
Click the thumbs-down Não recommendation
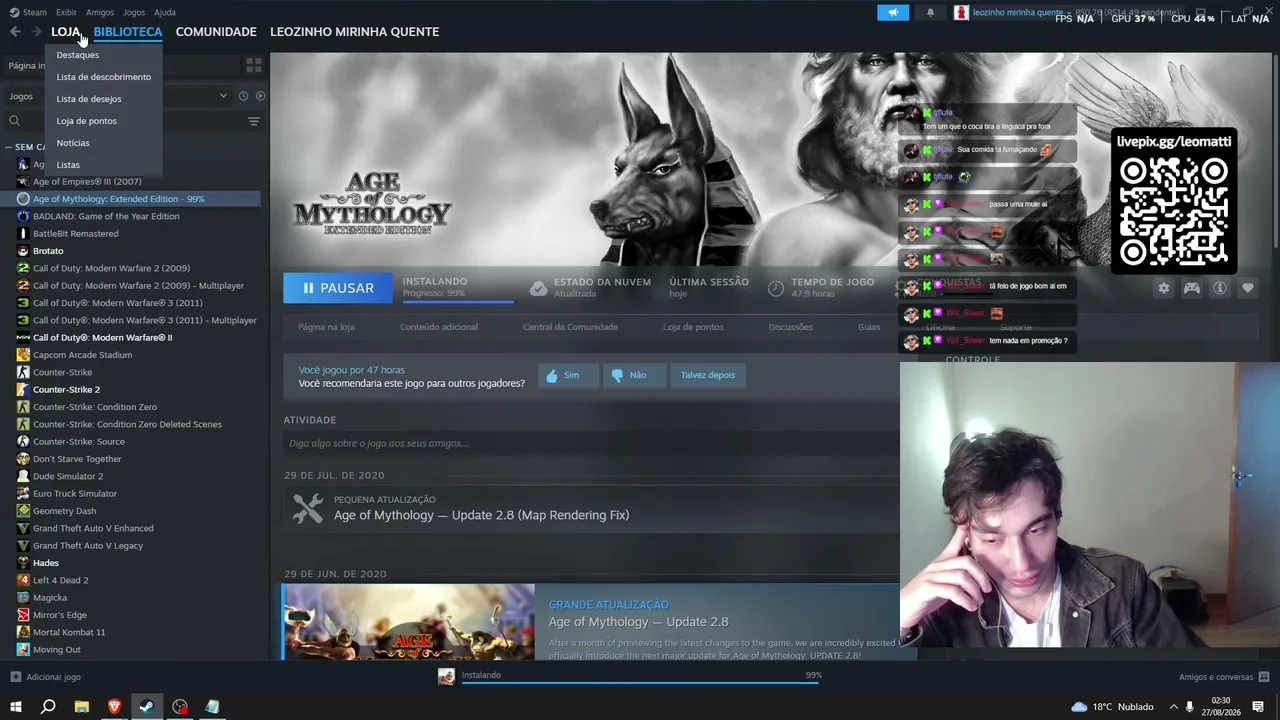pos(633,375)
